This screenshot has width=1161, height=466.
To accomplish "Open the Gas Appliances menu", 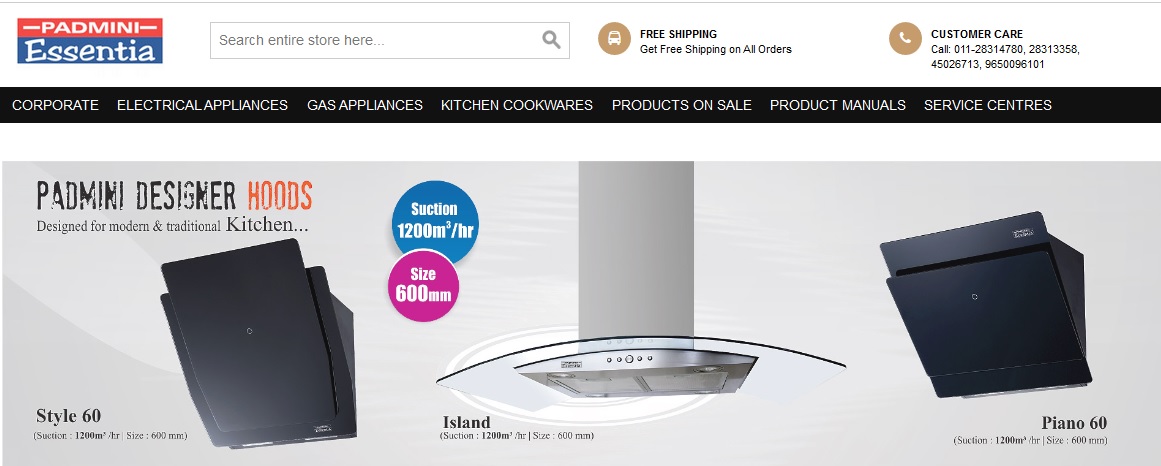I will tap(365, 105).
